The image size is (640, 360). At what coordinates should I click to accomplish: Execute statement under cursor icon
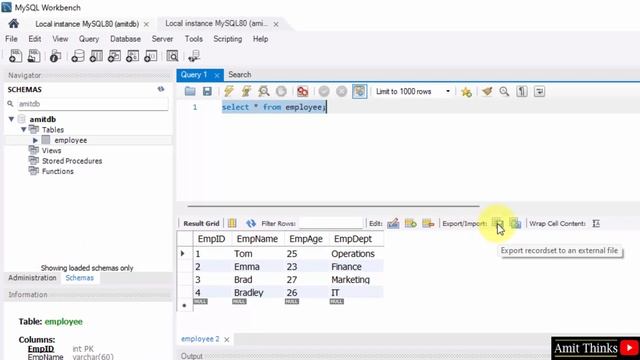tap(246, 91)
